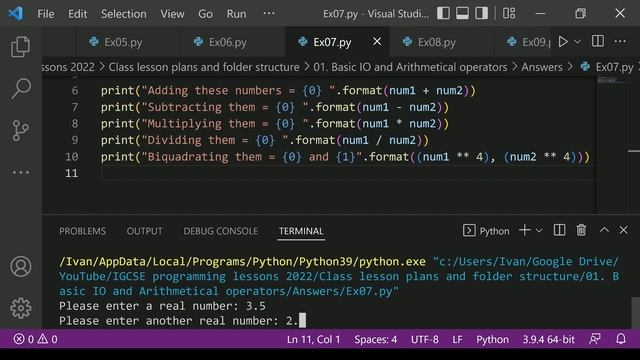Image resolution: width=640 pixels, height=360 pixels.
Task: Click the Python terminal name indicator
Action: tap(486, 231)
